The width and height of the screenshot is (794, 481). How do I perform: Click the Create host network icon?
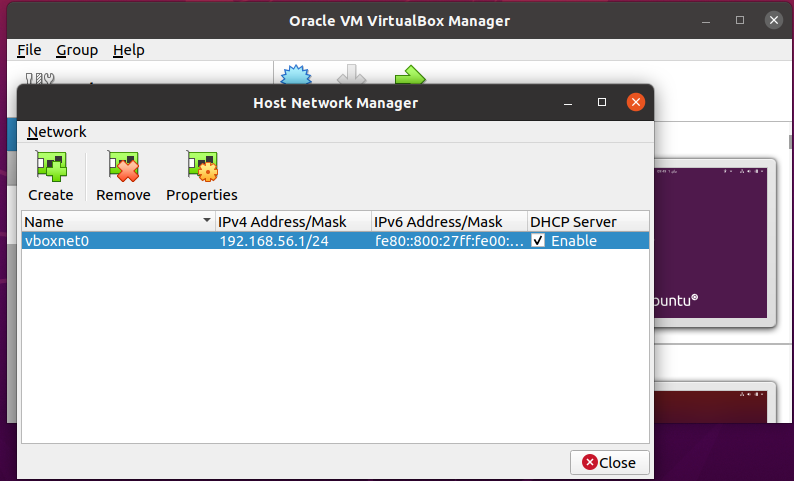[51, 166]
